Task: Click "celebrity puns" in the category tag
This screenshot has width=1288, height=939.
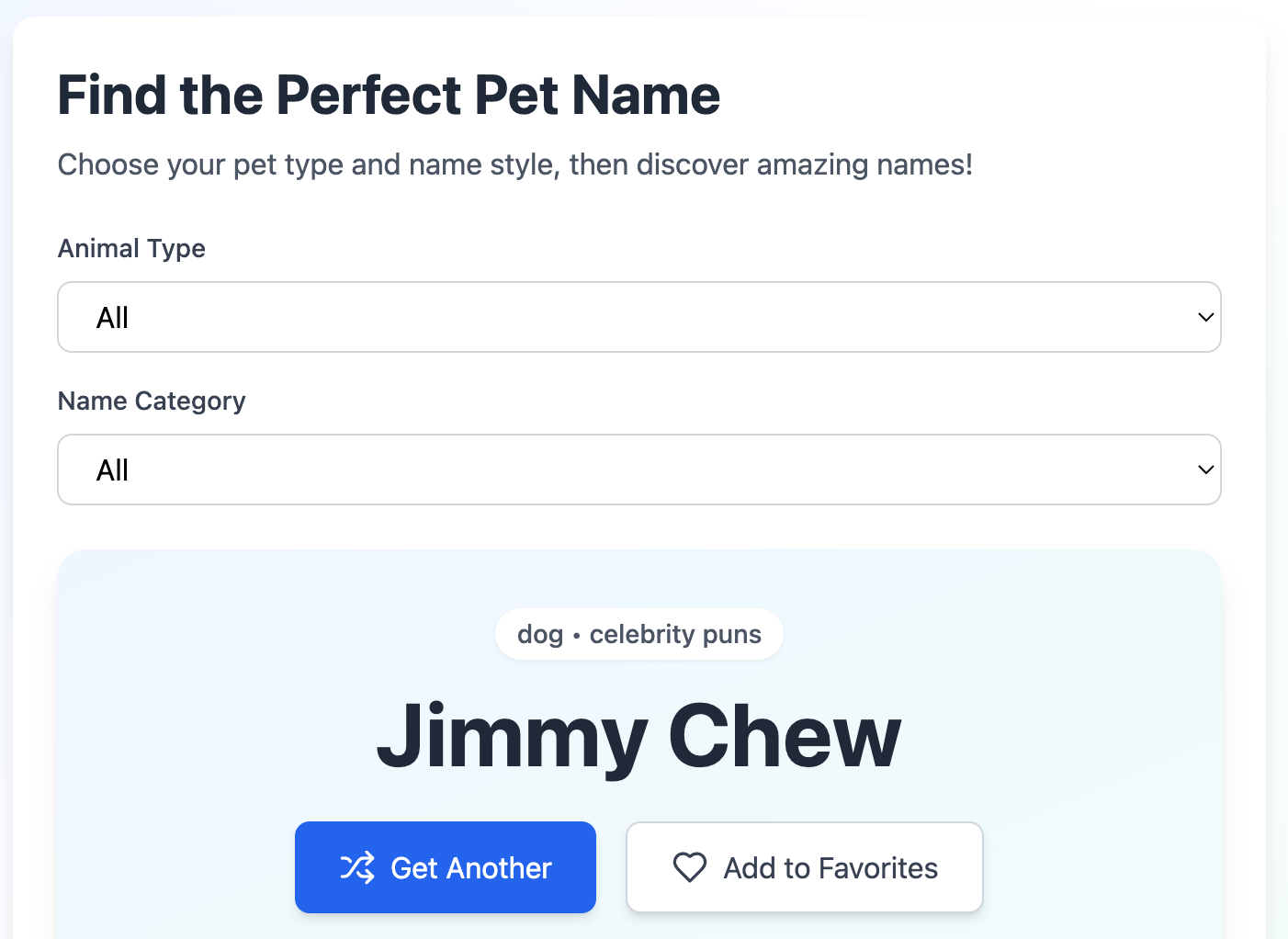Action: point(675,634)
